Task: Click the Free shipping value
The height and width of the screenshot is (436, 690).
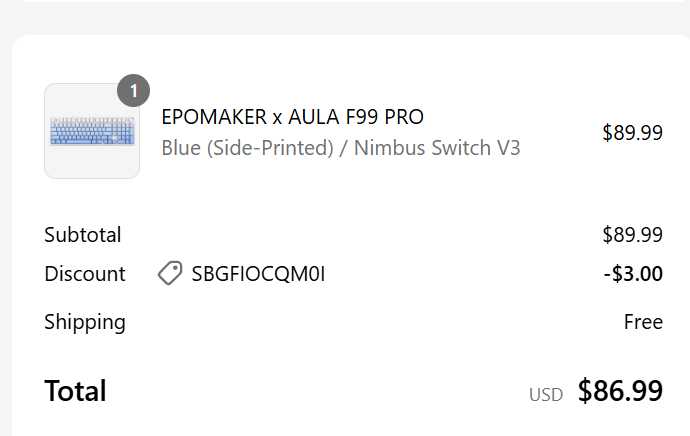Action: [x=643, y=321]
